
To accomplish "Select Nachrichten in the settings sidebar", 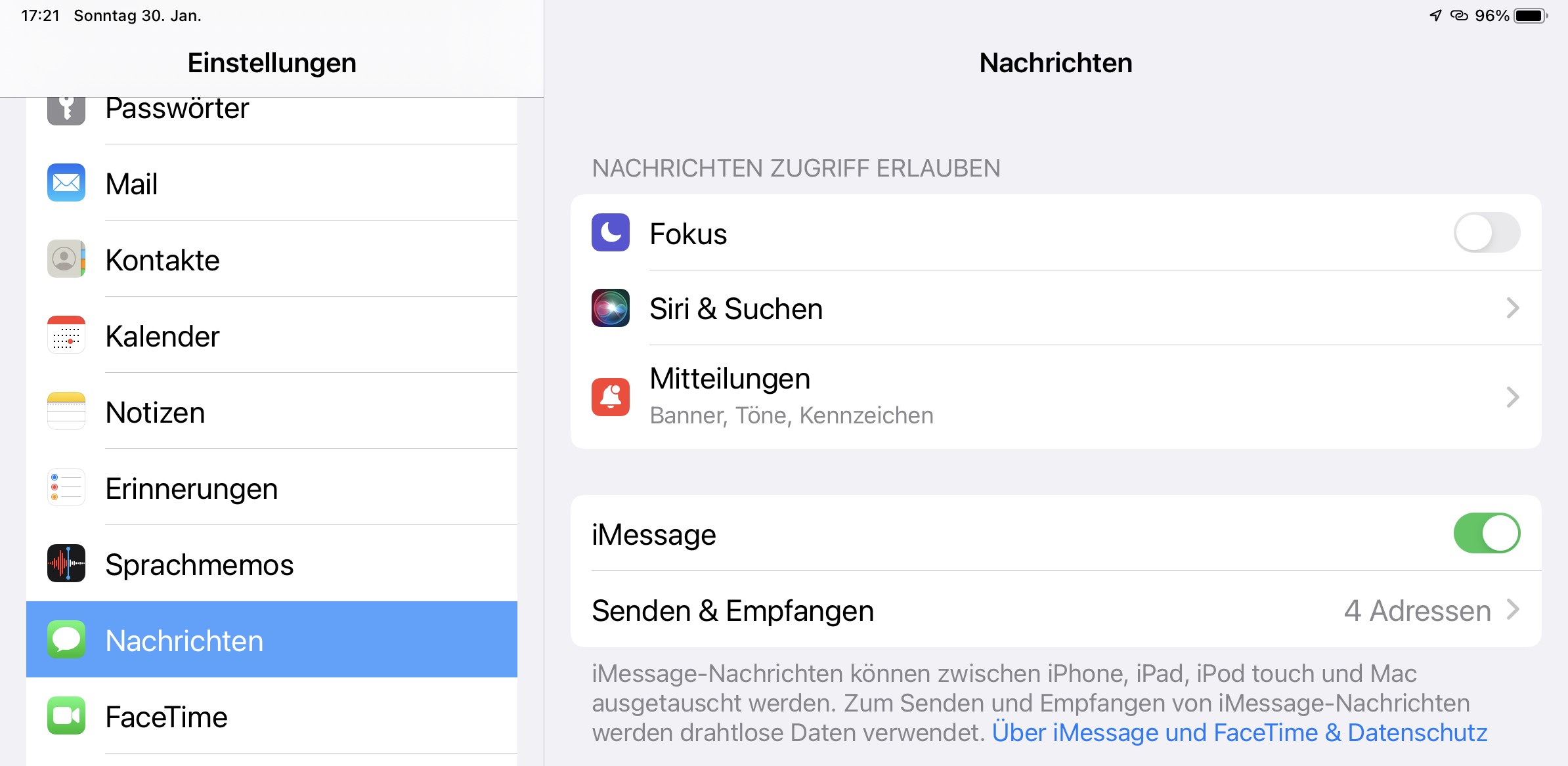I will 272,640.
